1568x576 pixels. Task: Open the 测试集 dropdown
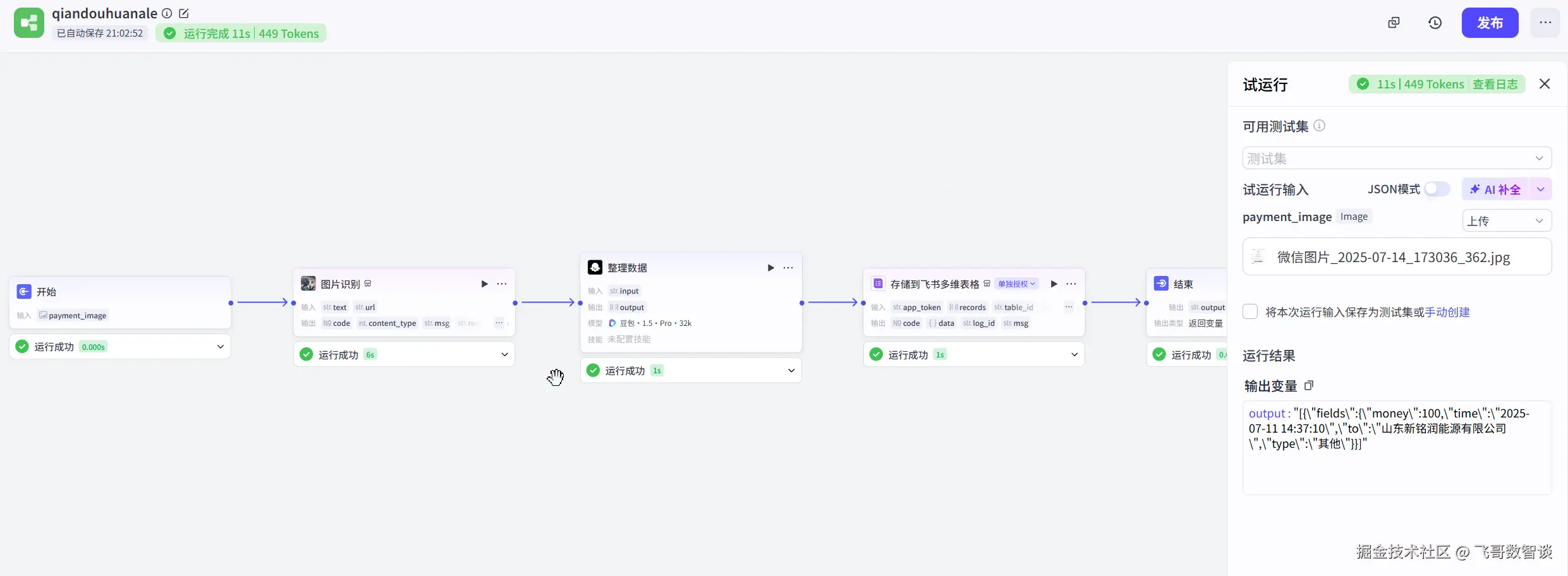click(1397, 158)
